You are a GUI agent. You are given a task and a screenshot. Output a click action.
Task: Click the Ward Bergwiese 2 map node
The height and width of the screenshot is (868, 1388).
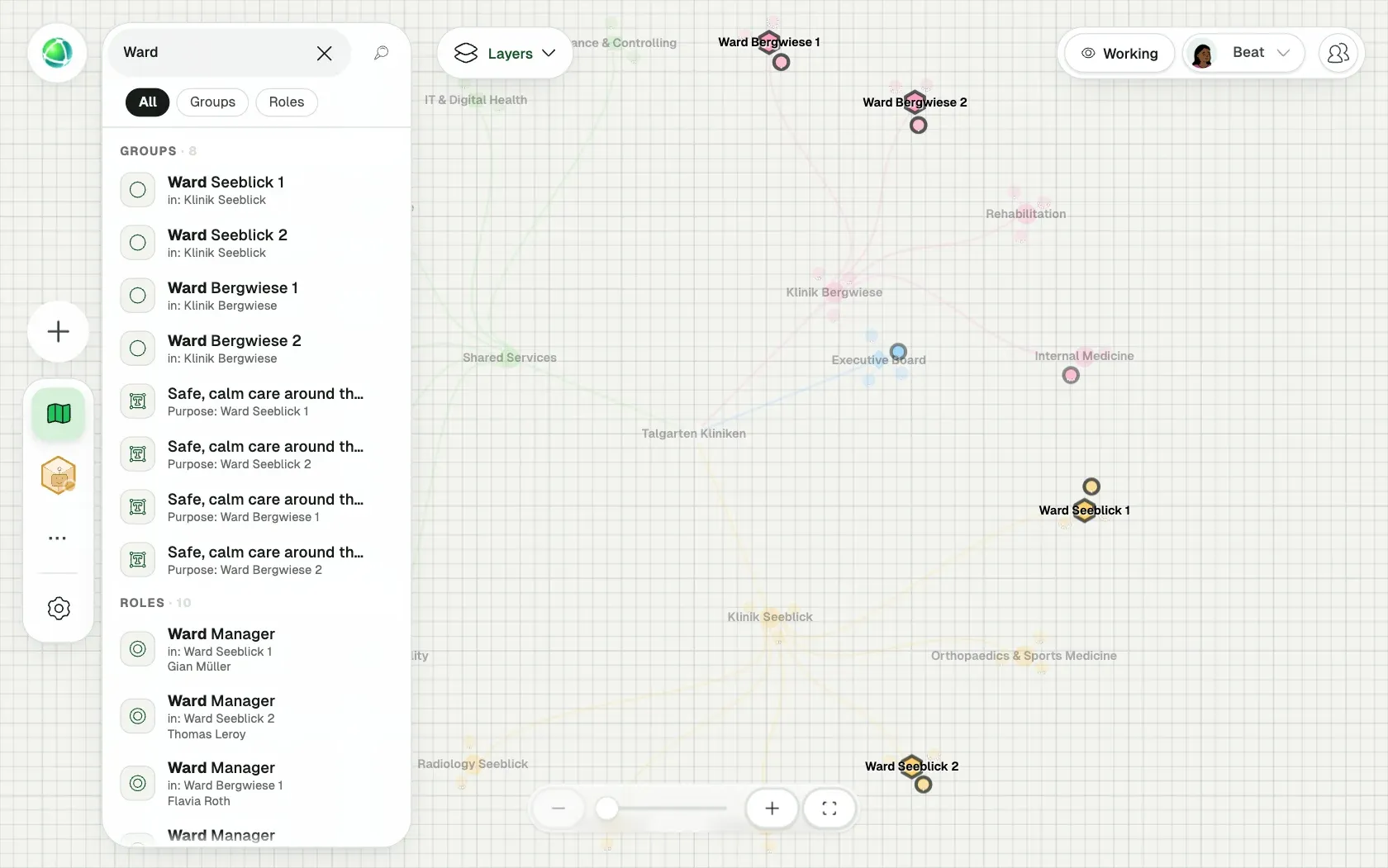pyautogui.click(x=915, y=102)
